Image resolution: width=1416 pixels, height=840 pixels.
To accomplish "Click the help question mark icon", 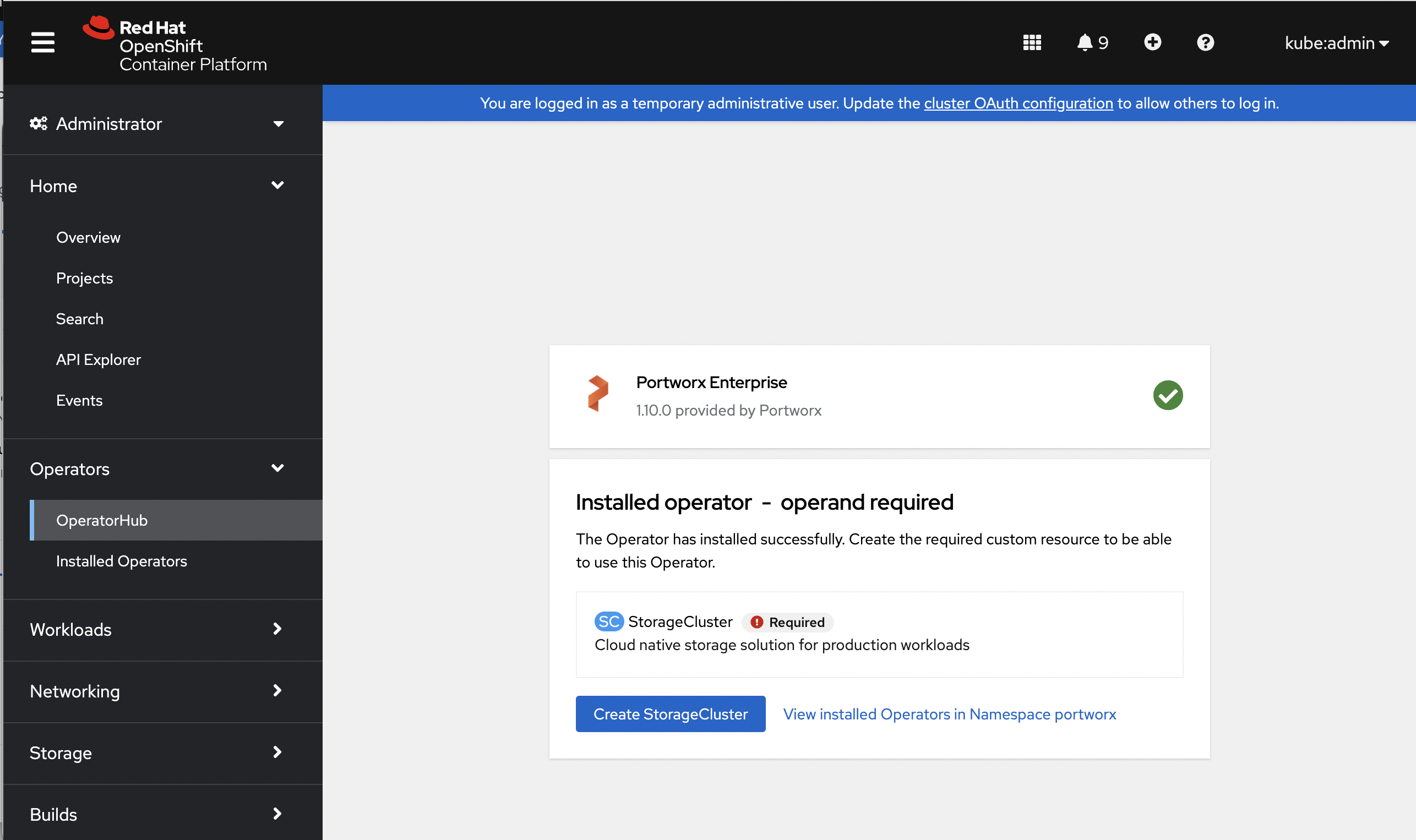I will tap(1206, 43).
